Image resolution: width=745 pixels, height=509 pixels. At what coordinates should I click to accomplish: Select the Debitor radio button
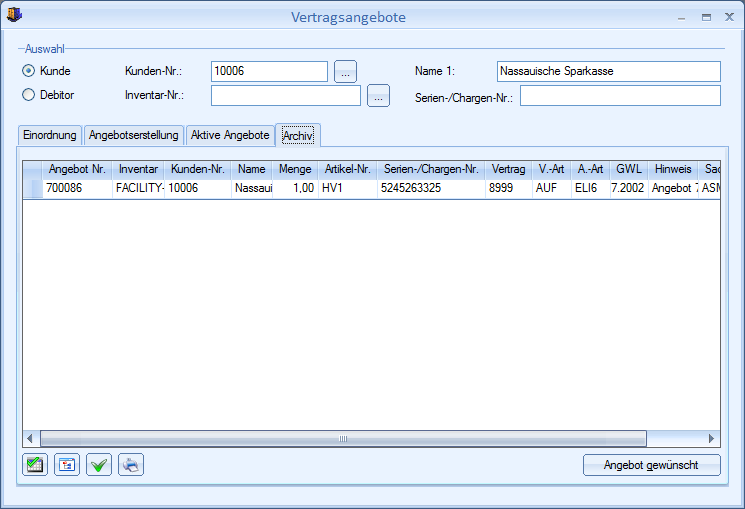pyautogui.click(x=29, y=95)
